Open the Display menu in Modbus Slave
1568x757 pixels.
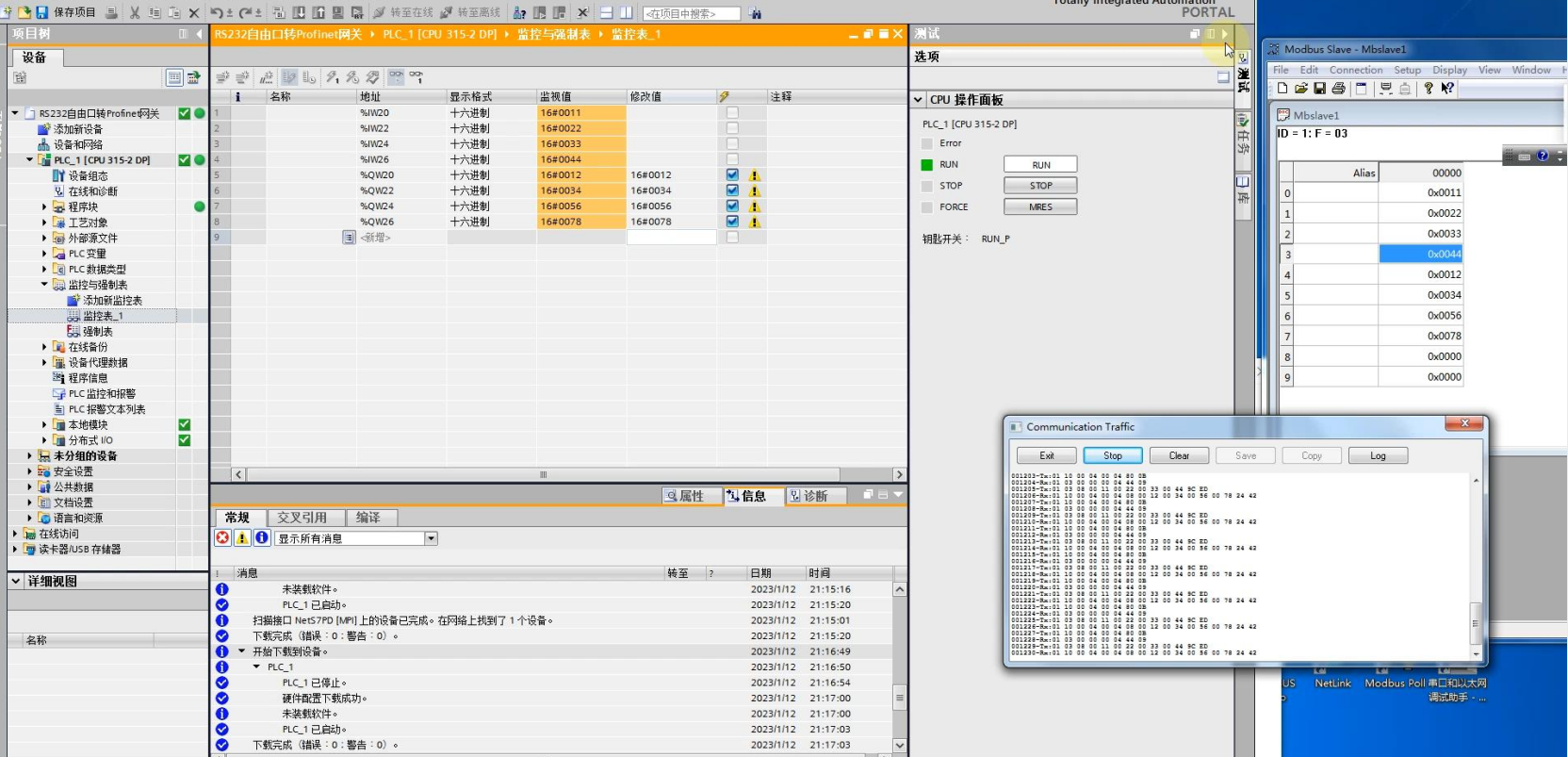point(1449,70)
